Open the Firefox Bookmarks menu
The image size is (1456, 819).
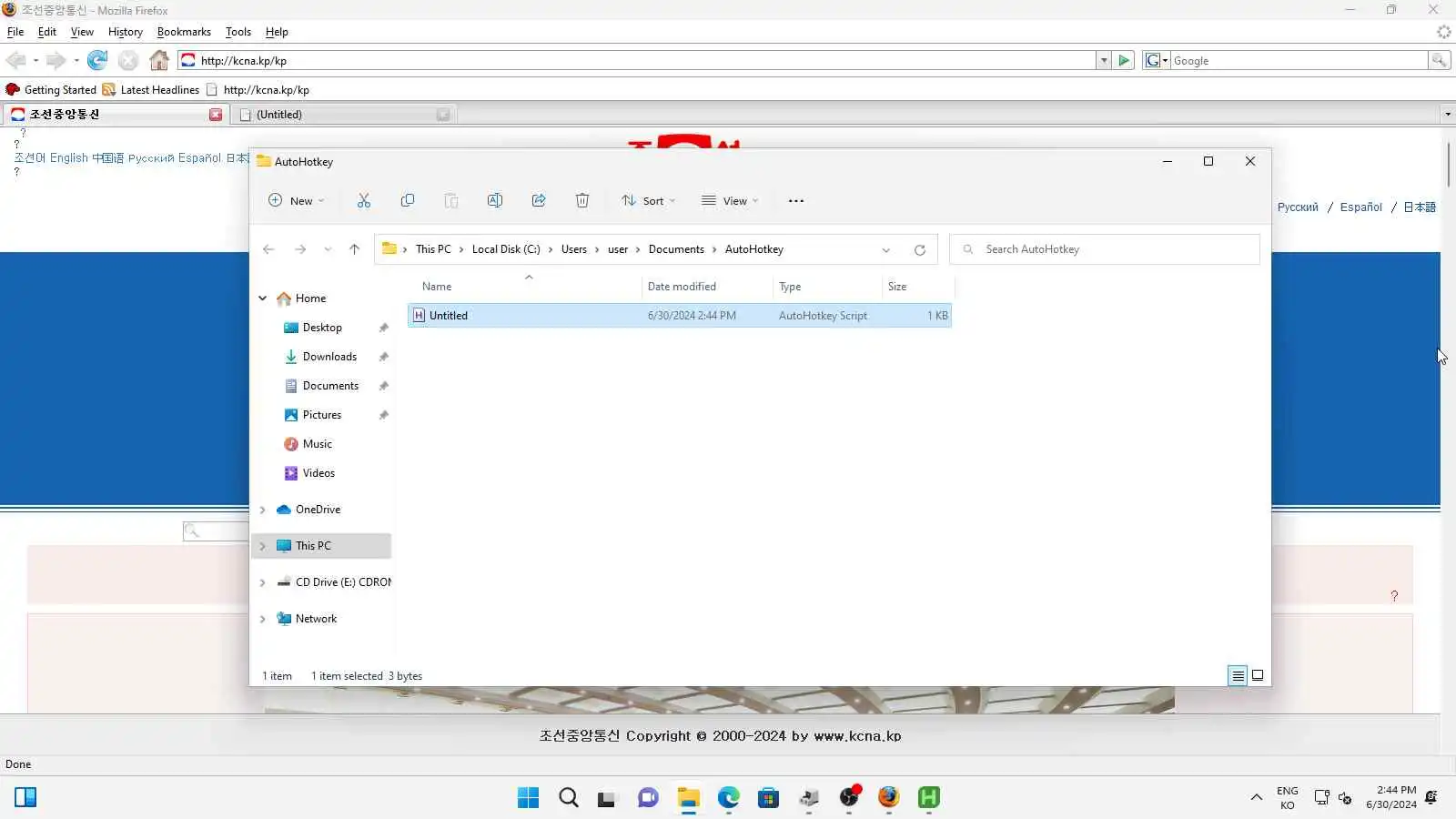coord(184,32)
